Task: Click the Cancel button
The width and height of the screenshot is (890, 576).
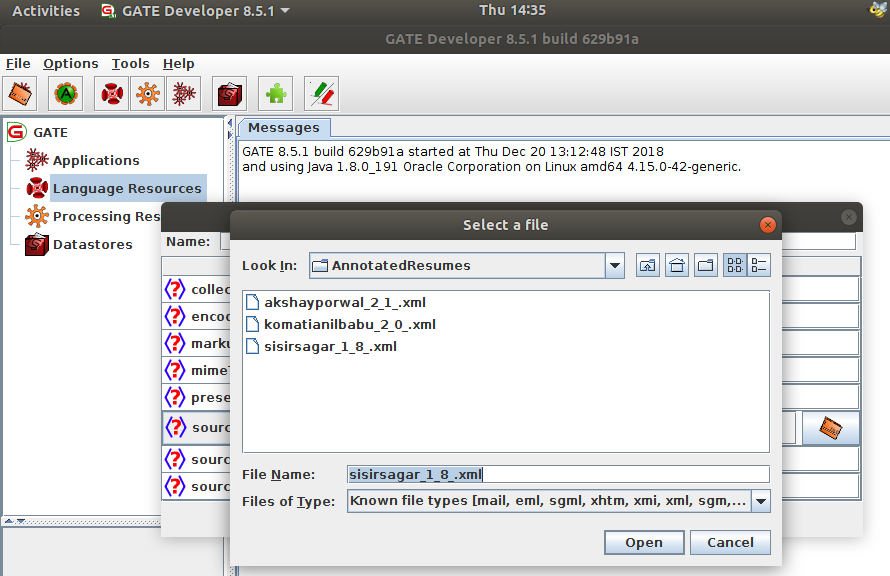Action: (x=730, y=542)
